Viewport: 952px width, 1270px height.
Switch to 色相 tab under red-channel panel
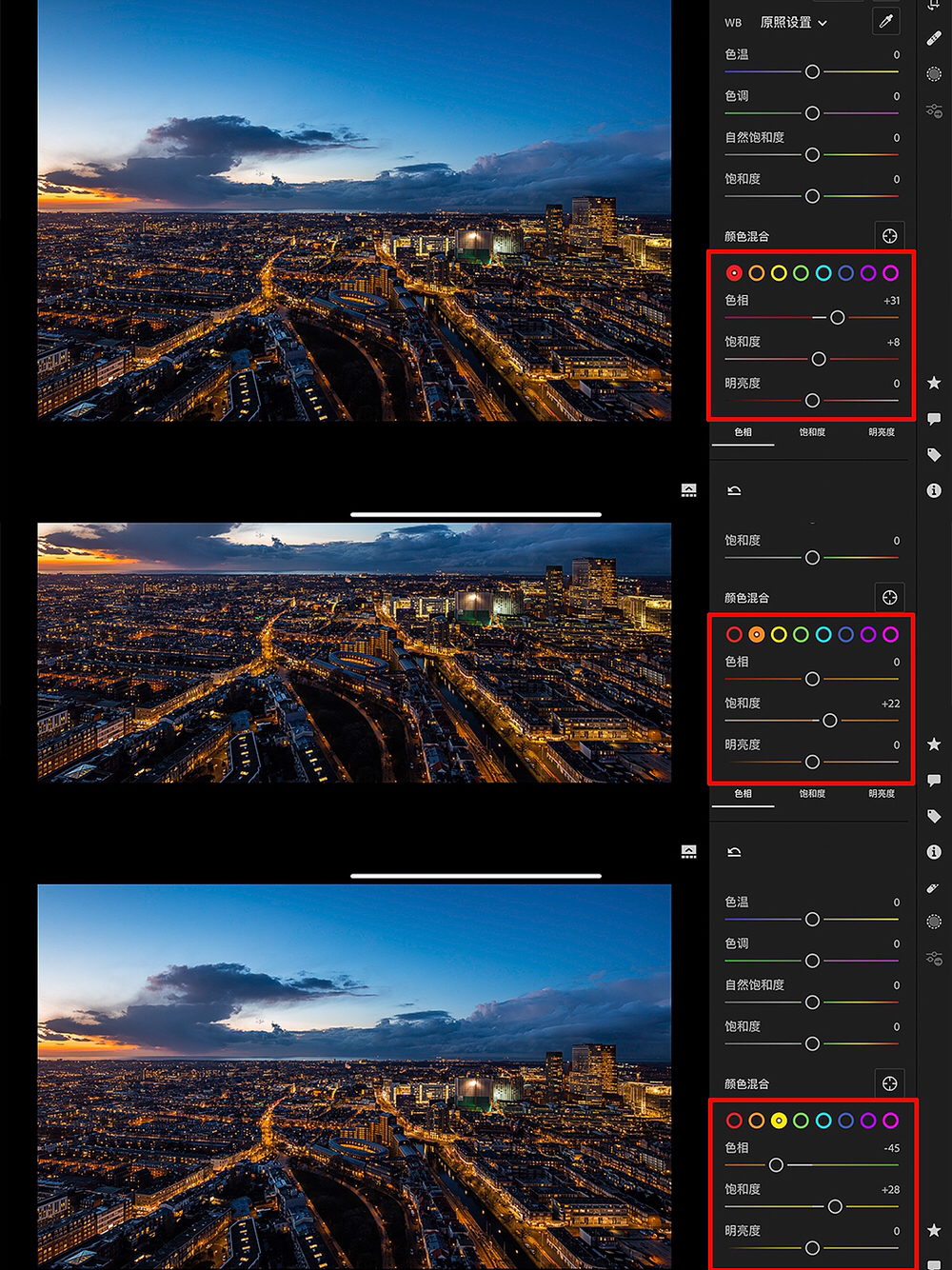click(x=743, y=432)
